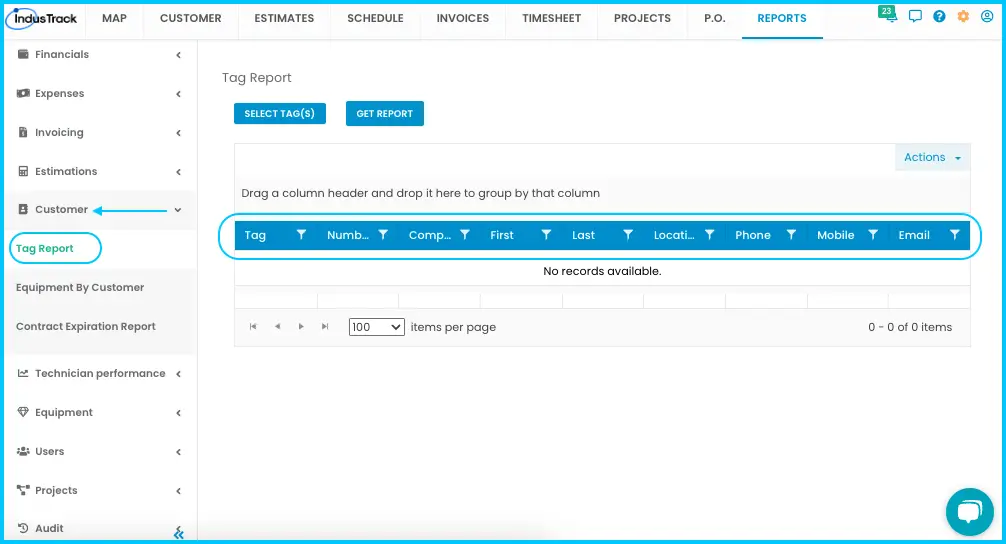Open Equipment By Customer report

pyautogui.click(x=80, y=287)
